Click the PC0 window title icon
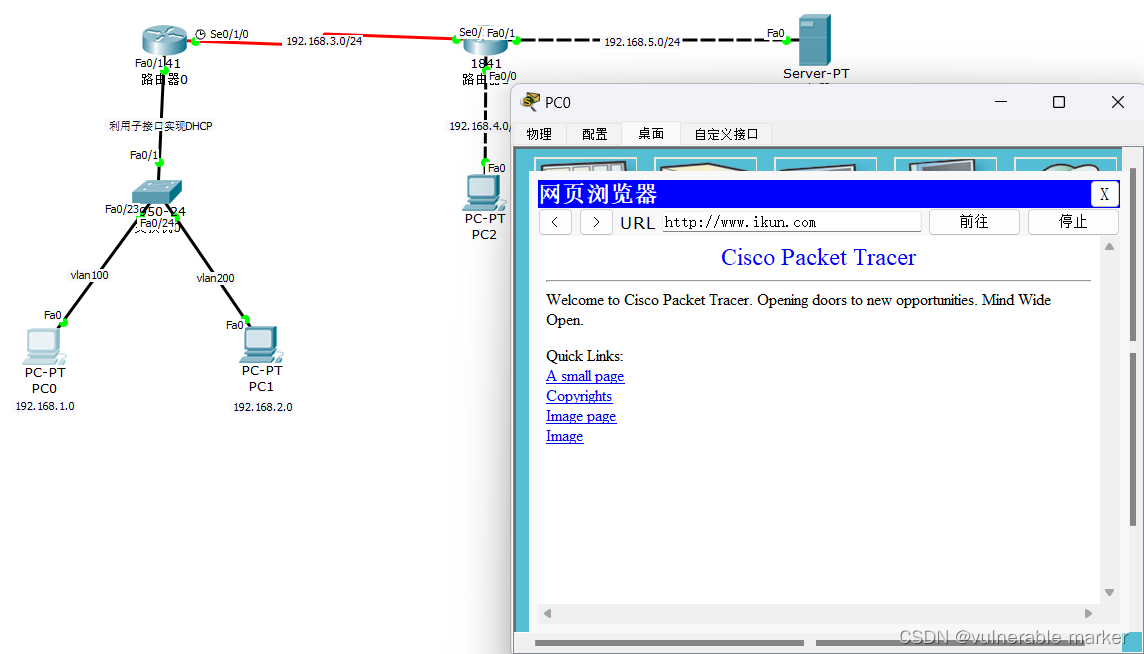This screenshot has height=654, width=1144. point(531,102)
